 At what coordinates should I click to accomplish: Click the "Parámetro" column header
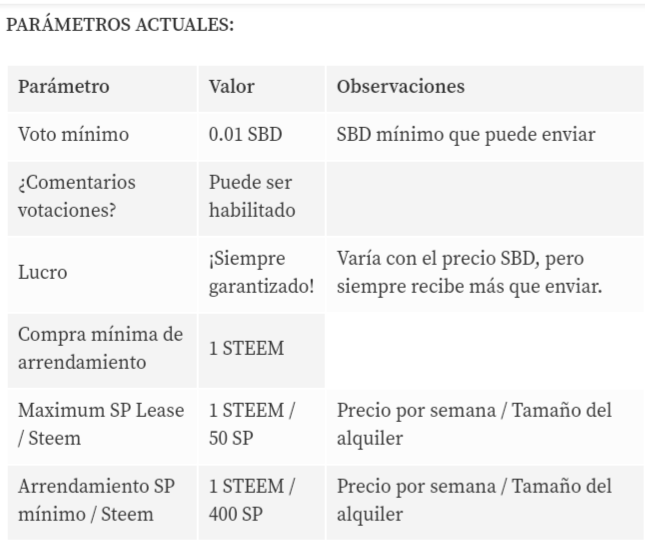click(64, 87)
